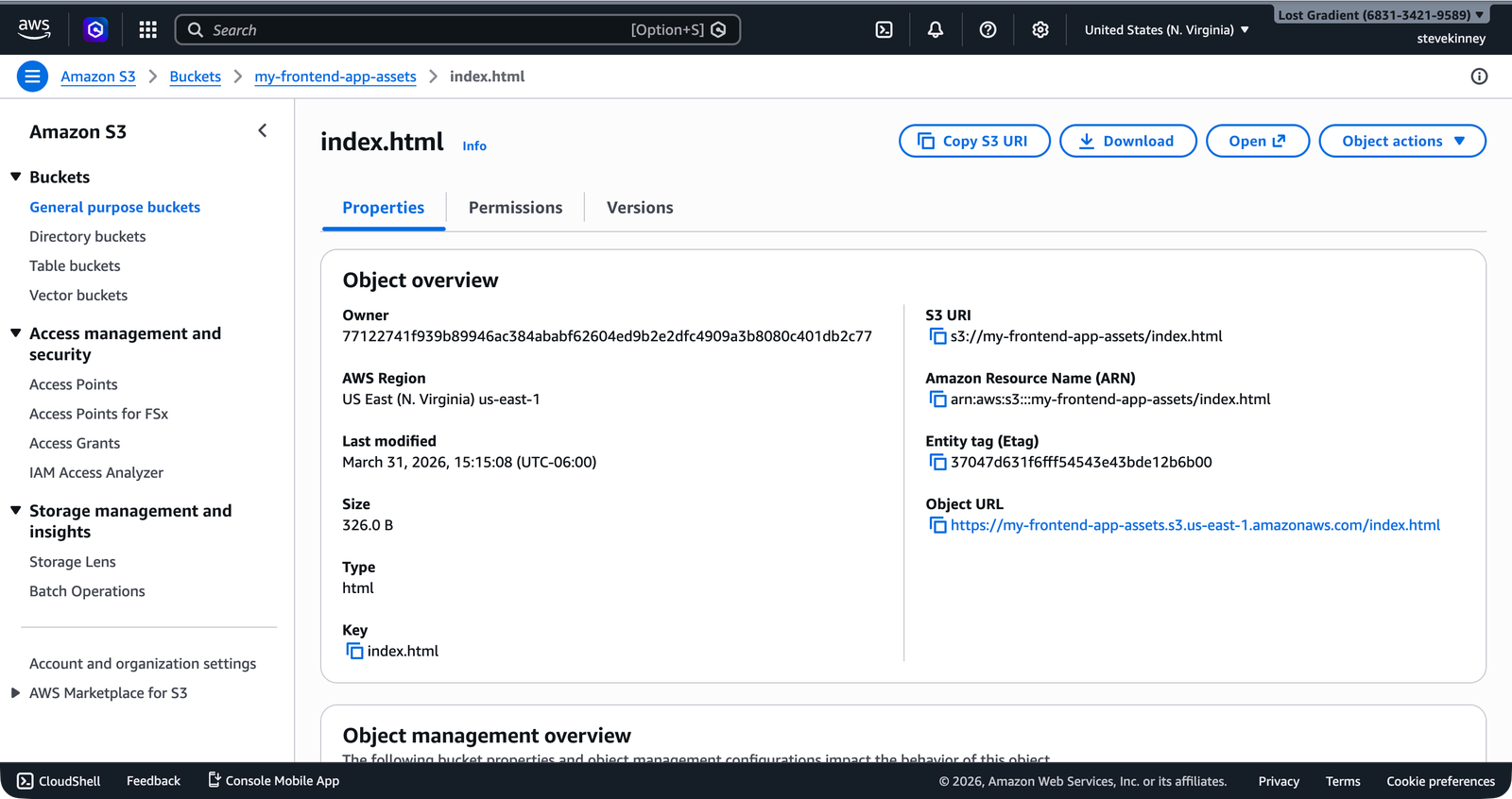Open Batch Operations
This screenshot has width=1512, height=799.
pyautogui.click(x=87, y=591)
